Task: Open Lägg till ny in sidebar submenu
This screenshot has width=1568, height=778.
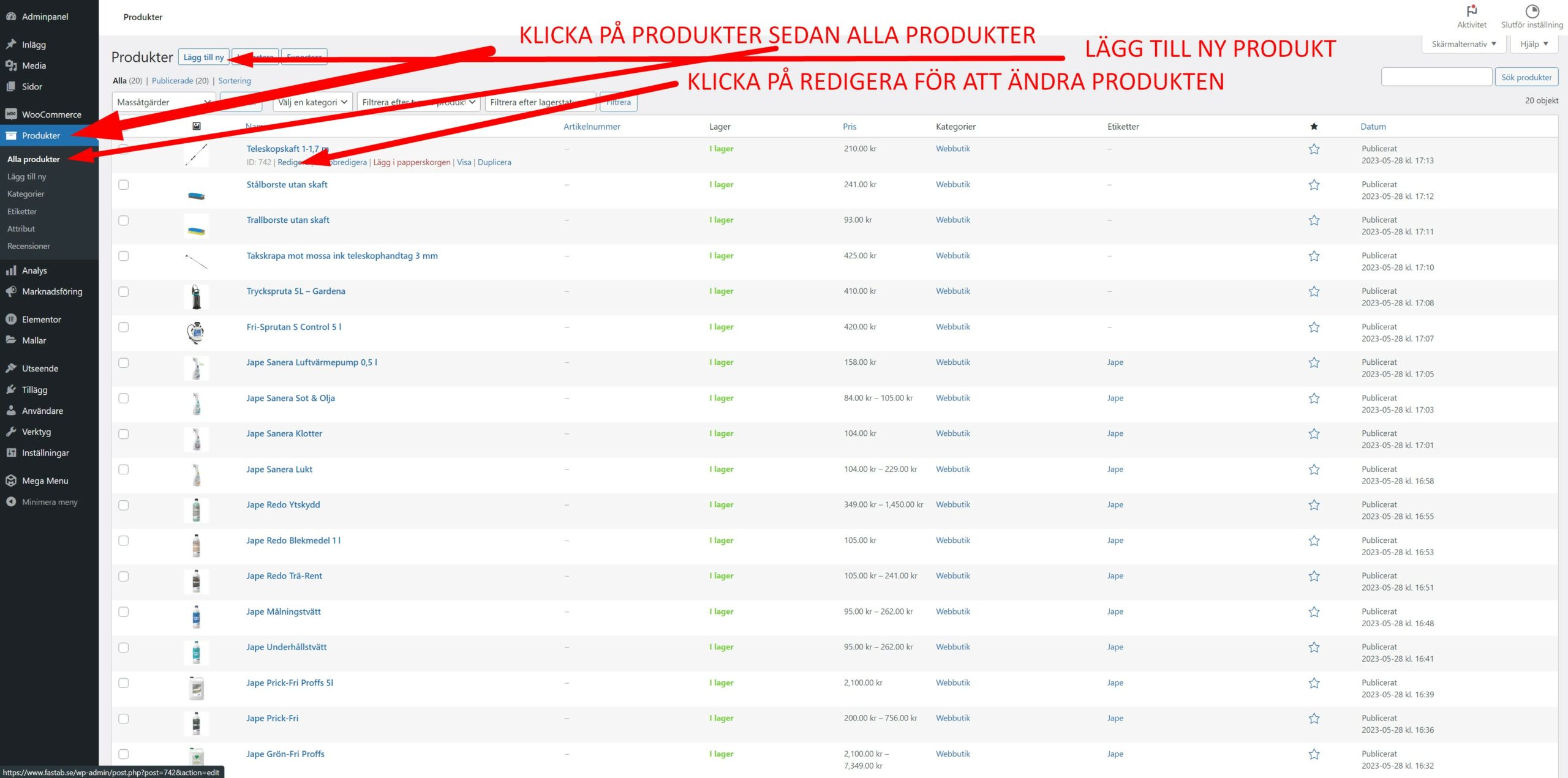Action: pos(27,177)
